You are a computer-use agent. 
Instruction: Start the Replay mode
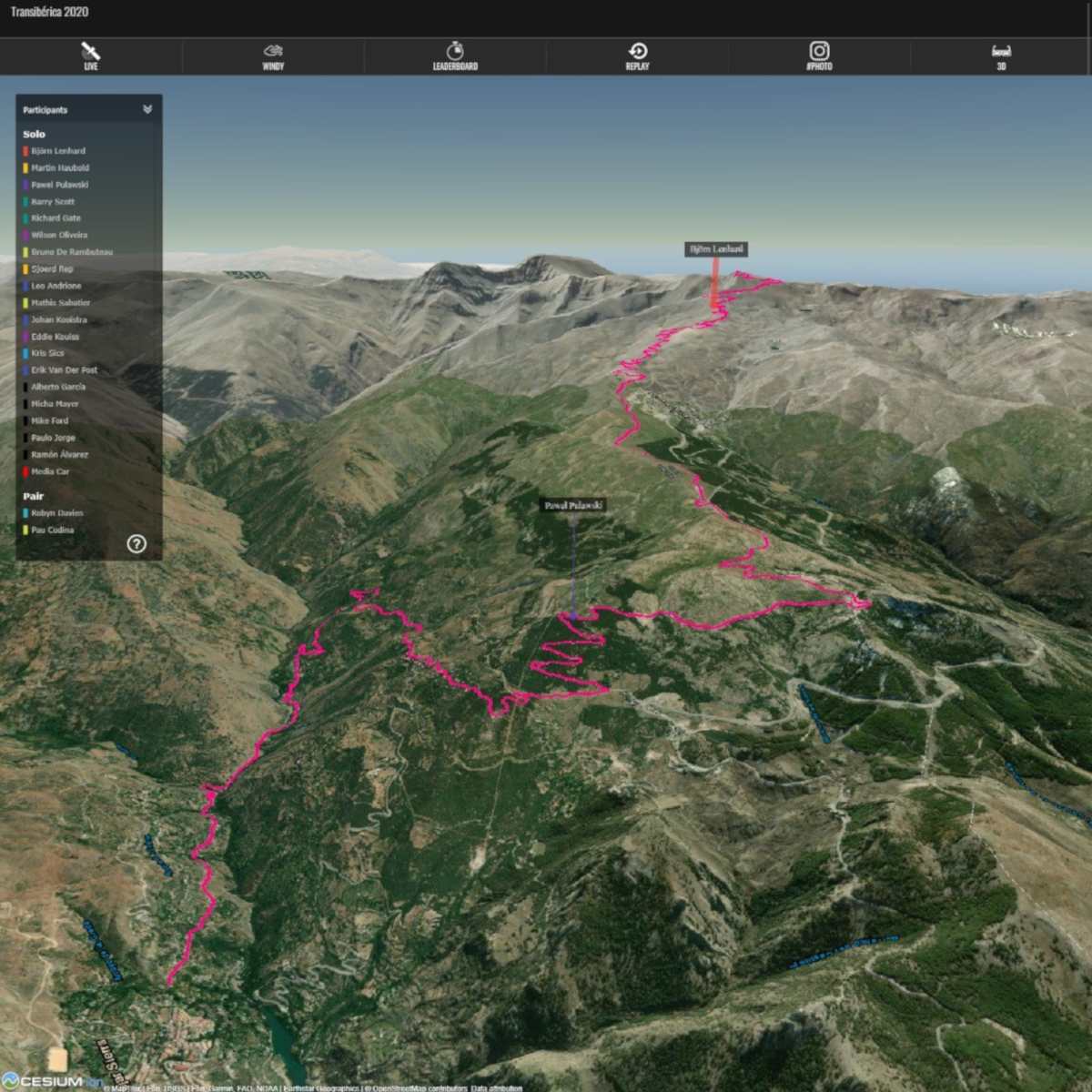(x=638, y=56)
